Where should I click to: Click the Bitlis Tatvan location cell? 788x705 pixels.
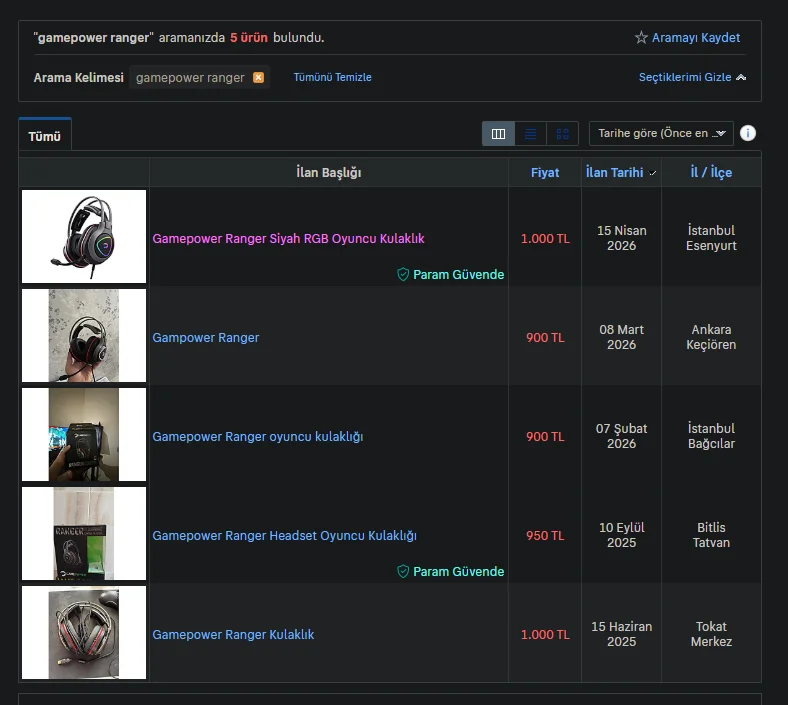click(711, 535)
